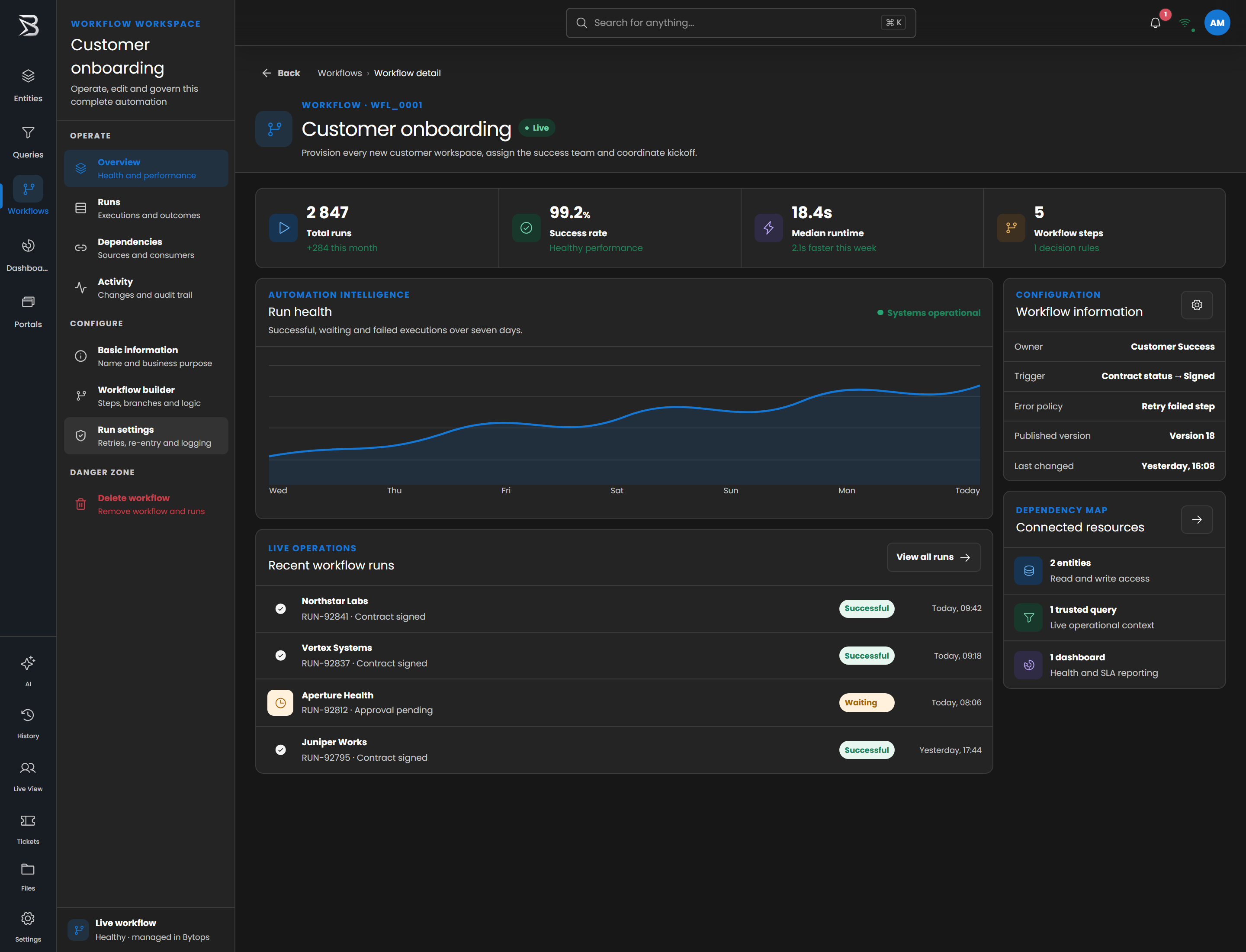This screenshot has height=952, width=1246.
Task: Open Entities in the left rail
Action: (x=28, y=86)
